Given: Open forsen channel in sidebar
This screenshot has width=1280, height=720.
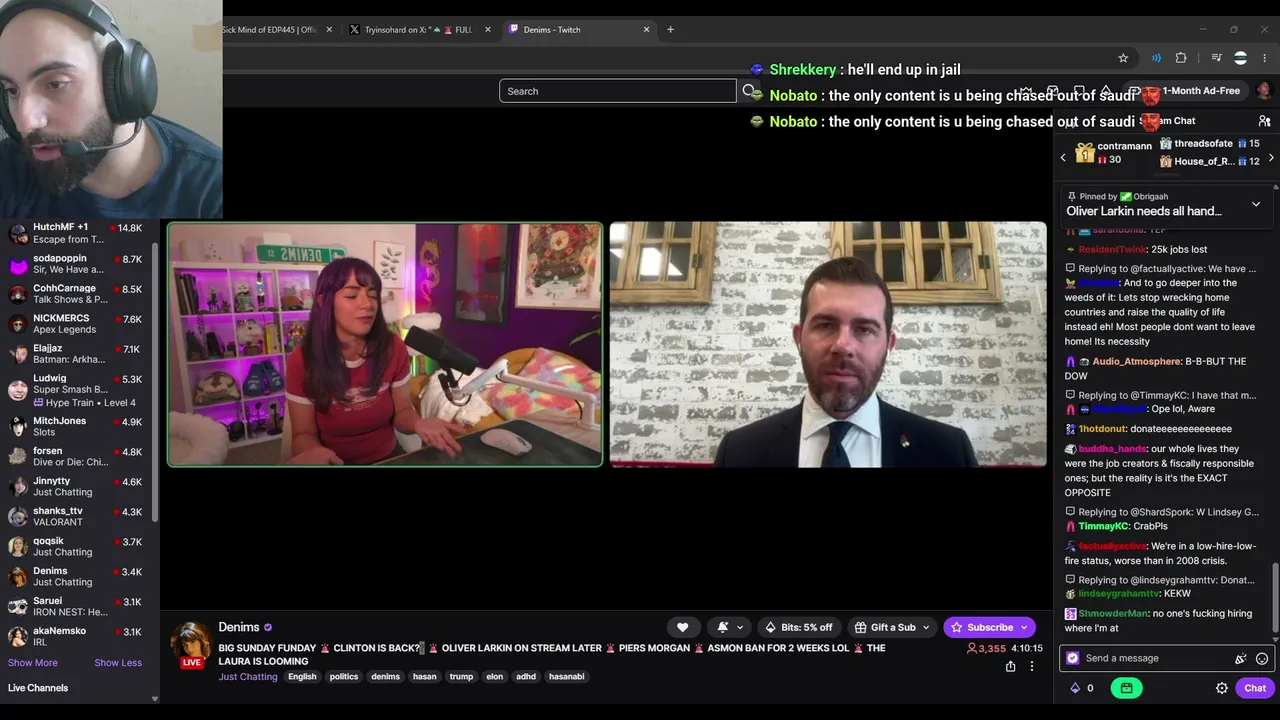Looking at the screenshot, I should click(76, 456).
